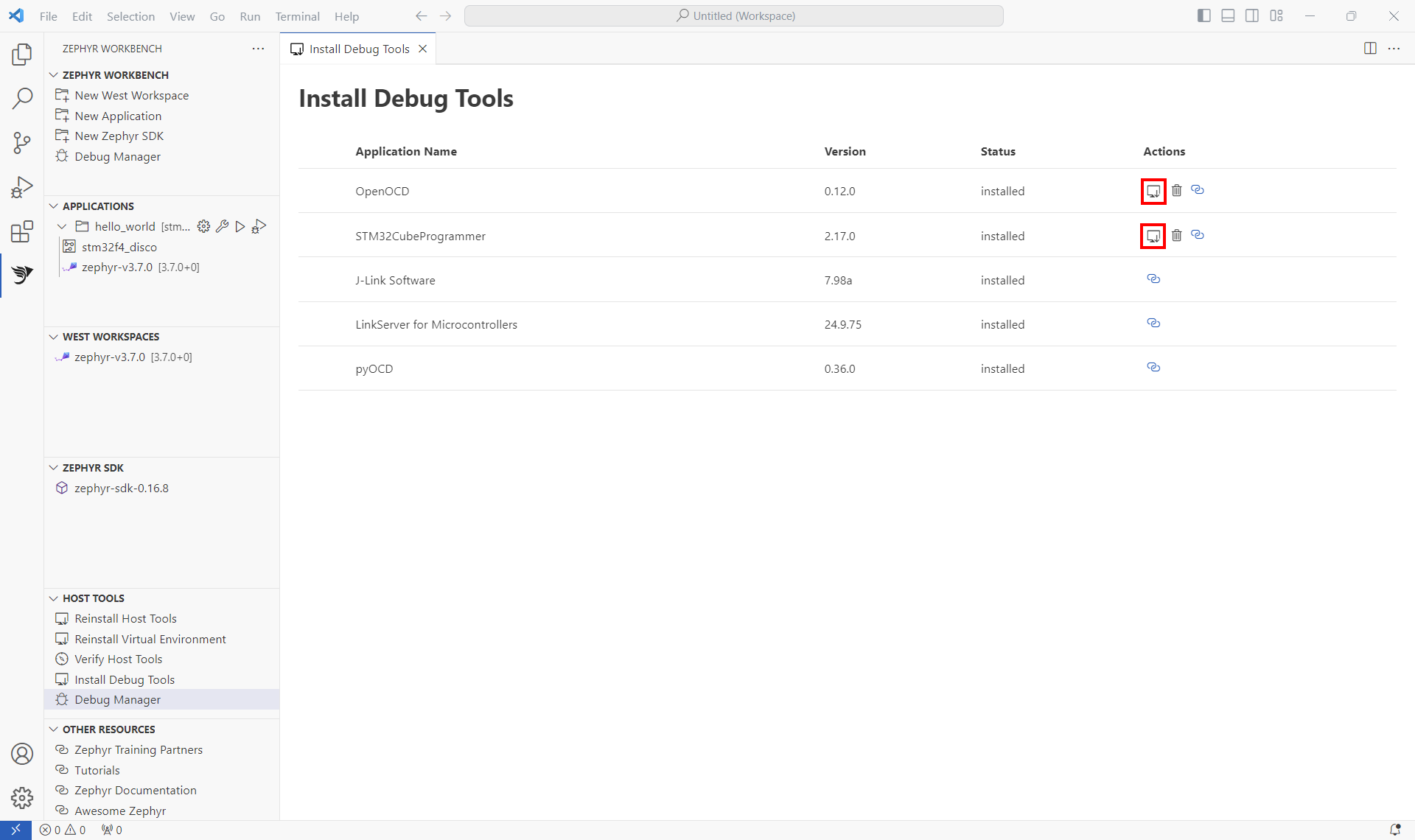Collapse the HOST TOOLS section
The width and height of the screenshot is (1415, 840).
pyautogui.click(x=53, y=598)
